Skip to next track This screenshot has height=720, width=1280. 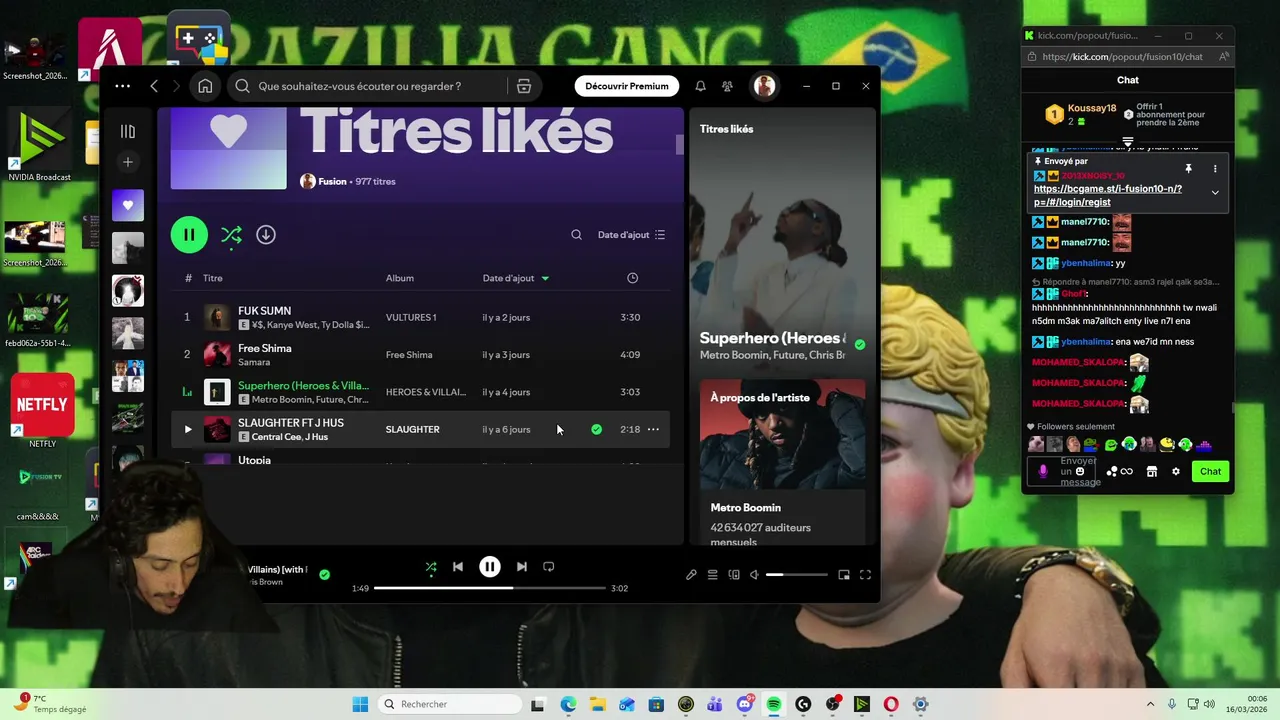point(521,567)
